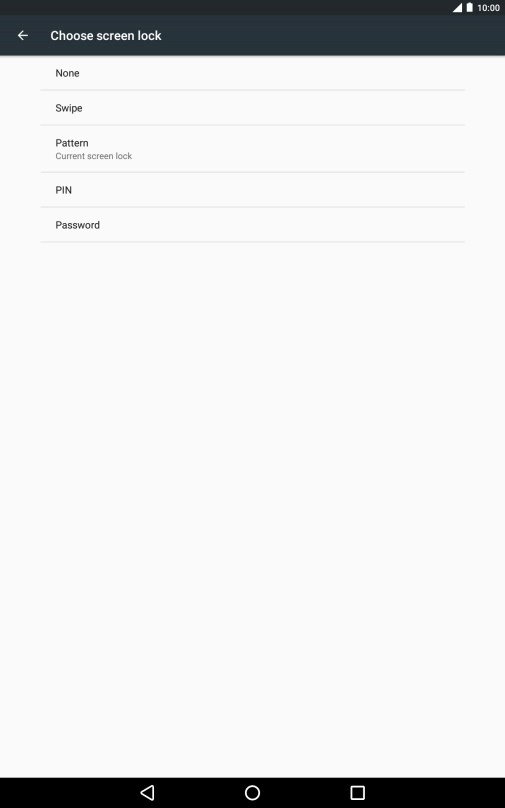This screenshot has width=505, height=808.
Task: Tap the Home circle navigation button
Action: (252, 793)
